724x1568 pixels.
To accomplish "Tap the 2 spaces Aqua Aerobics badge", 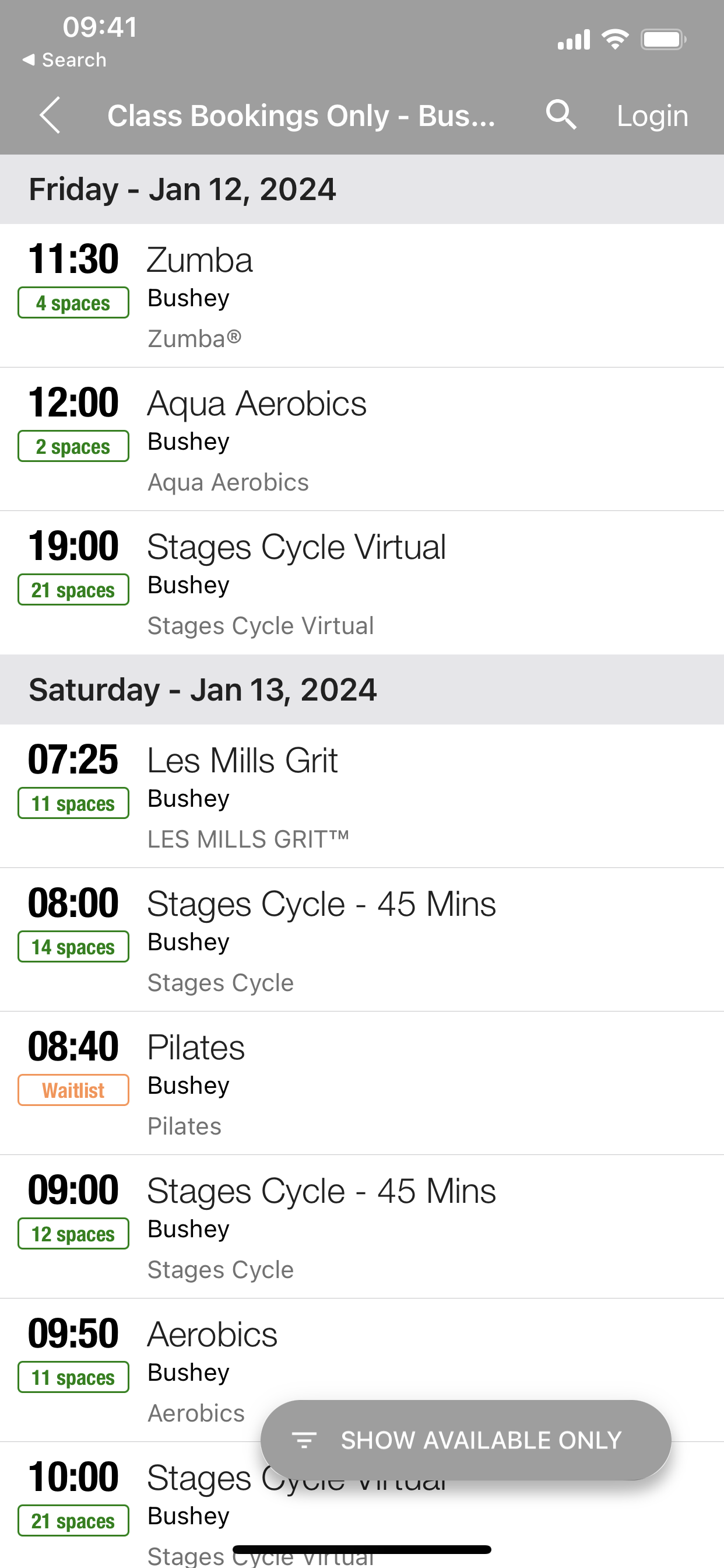I will 73,446.
